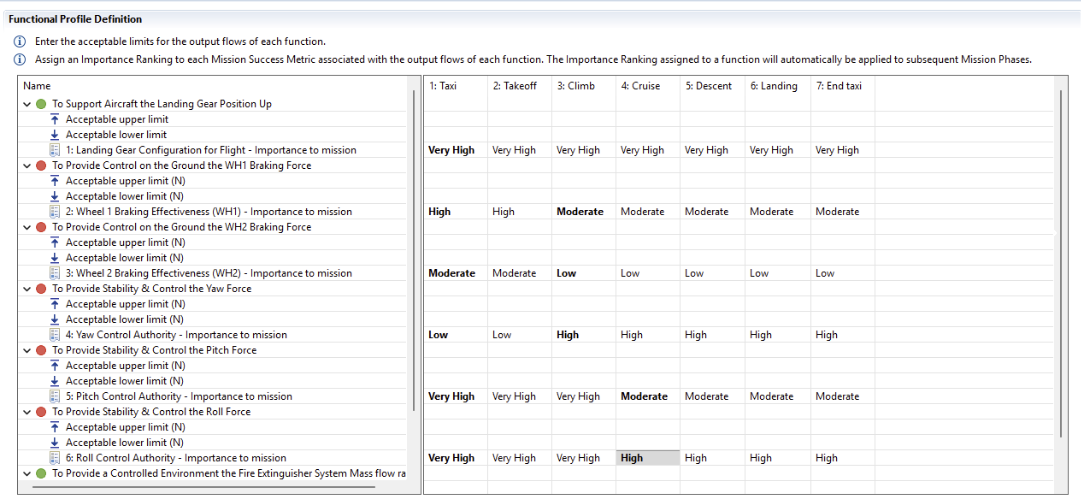The height and width of the screenshot is (503, 1081).
Task: Click lower limit arrow icon under WH1 Braking
Action: click(55, 196)
